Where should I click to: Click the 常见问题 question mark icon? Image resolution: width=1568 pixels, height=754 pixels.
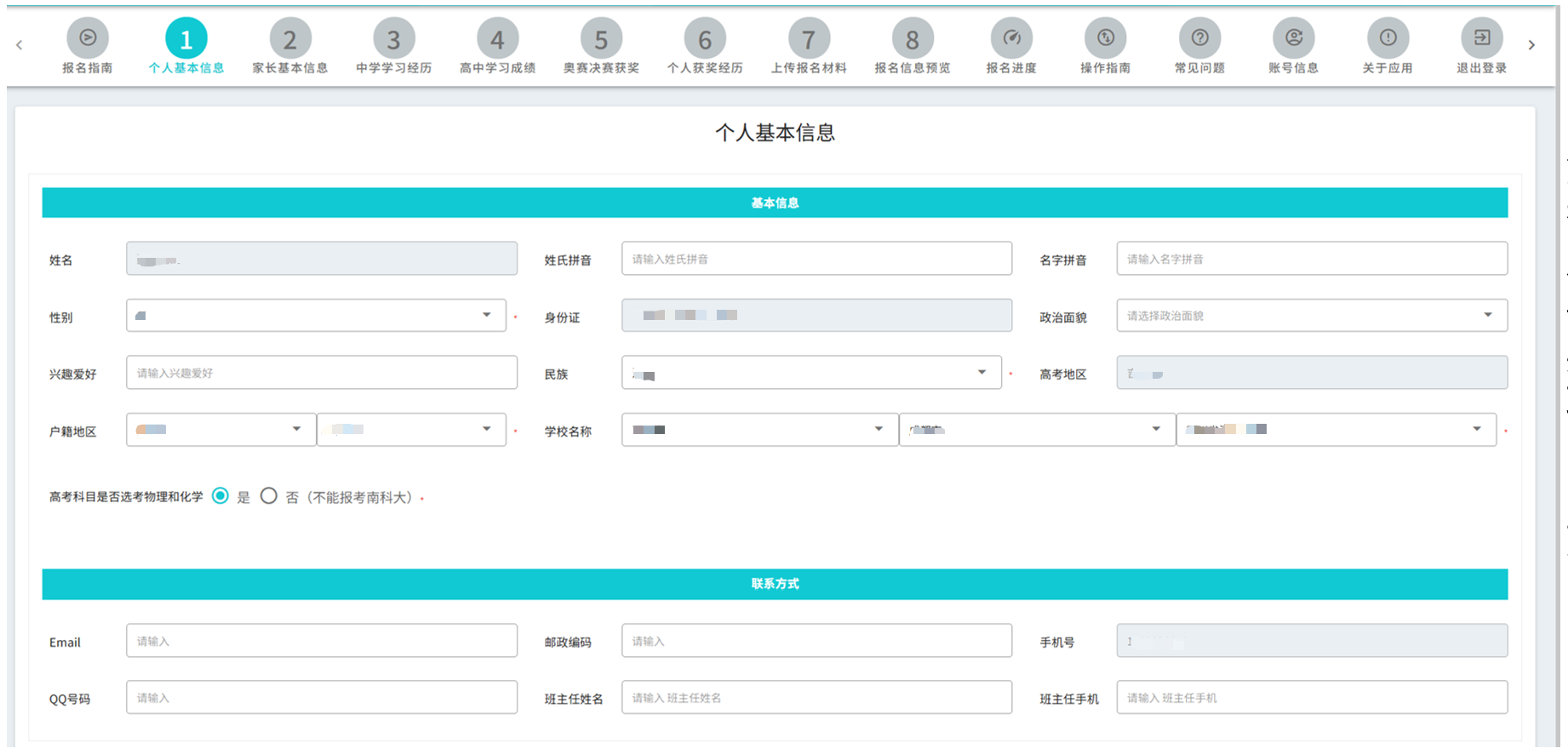click(x=1199, y=38)
